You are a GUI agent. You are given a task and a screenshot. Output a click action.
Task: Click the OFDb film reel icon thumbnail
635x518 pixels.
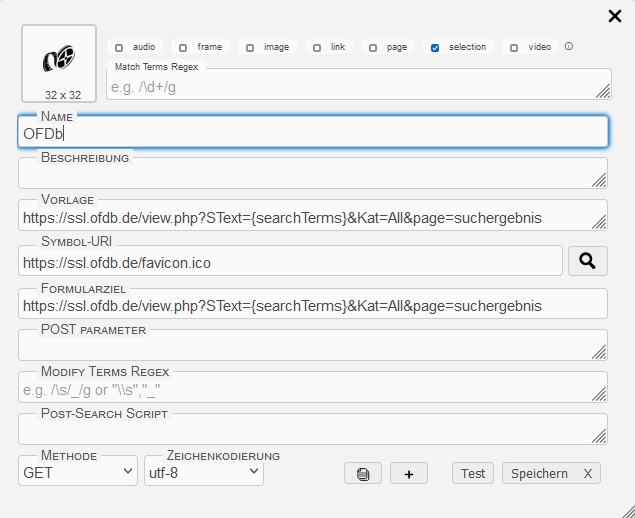click(59, 60)
